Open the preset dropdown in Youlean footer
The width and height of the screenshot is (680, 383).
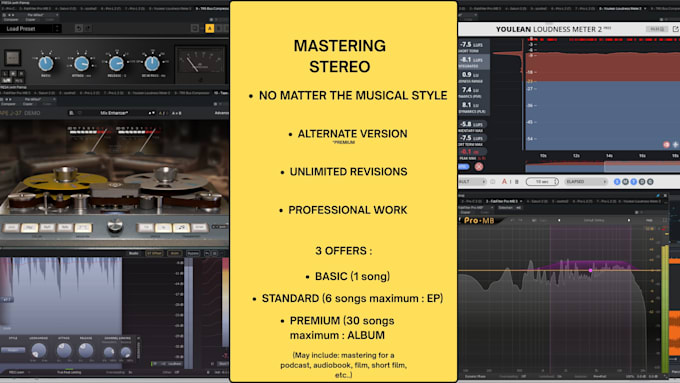click(x=472, y=182)
